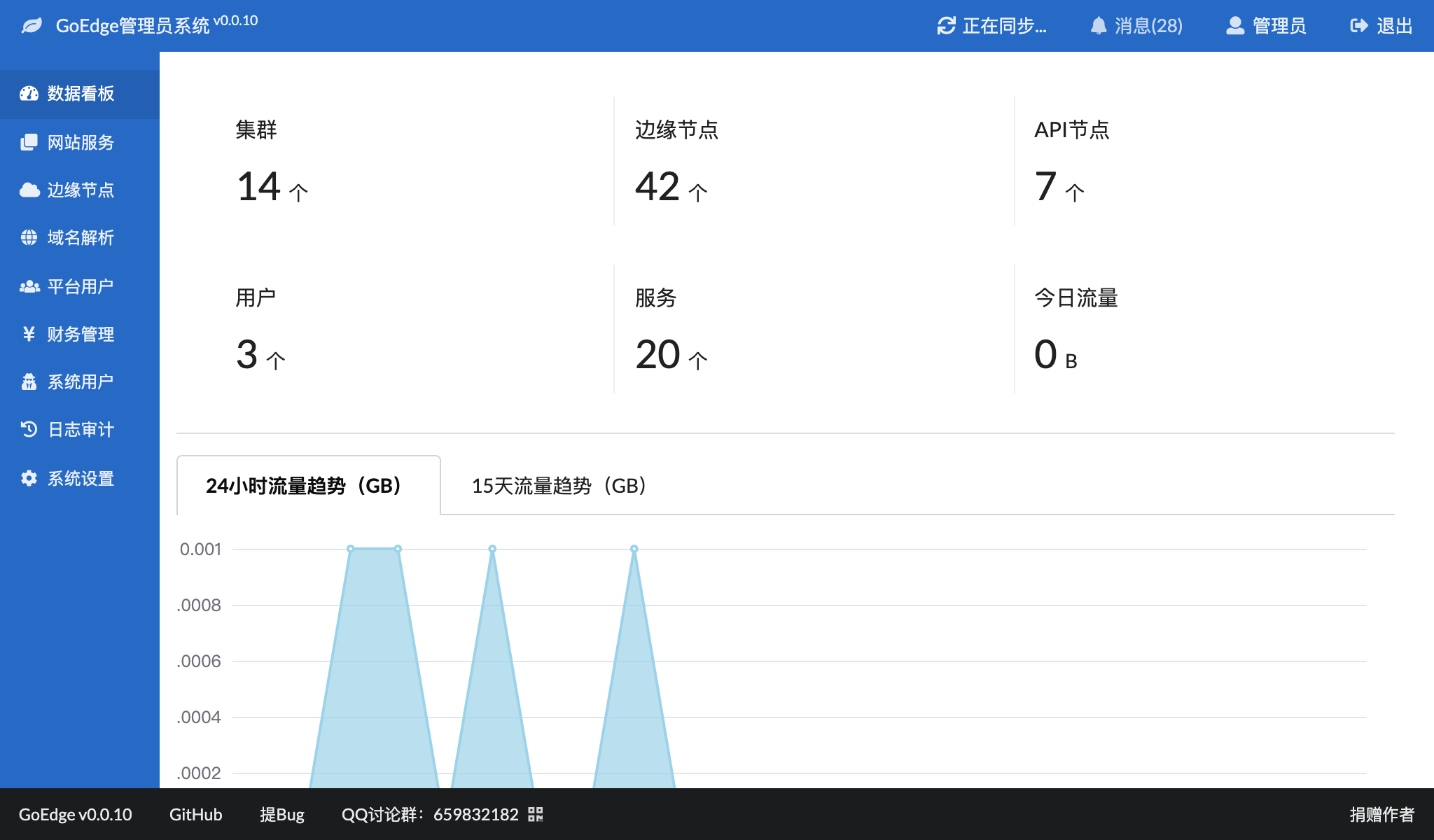Open the 提Bug link
The width and height of the screenshot is (1434, 840).
coord(282,814)
